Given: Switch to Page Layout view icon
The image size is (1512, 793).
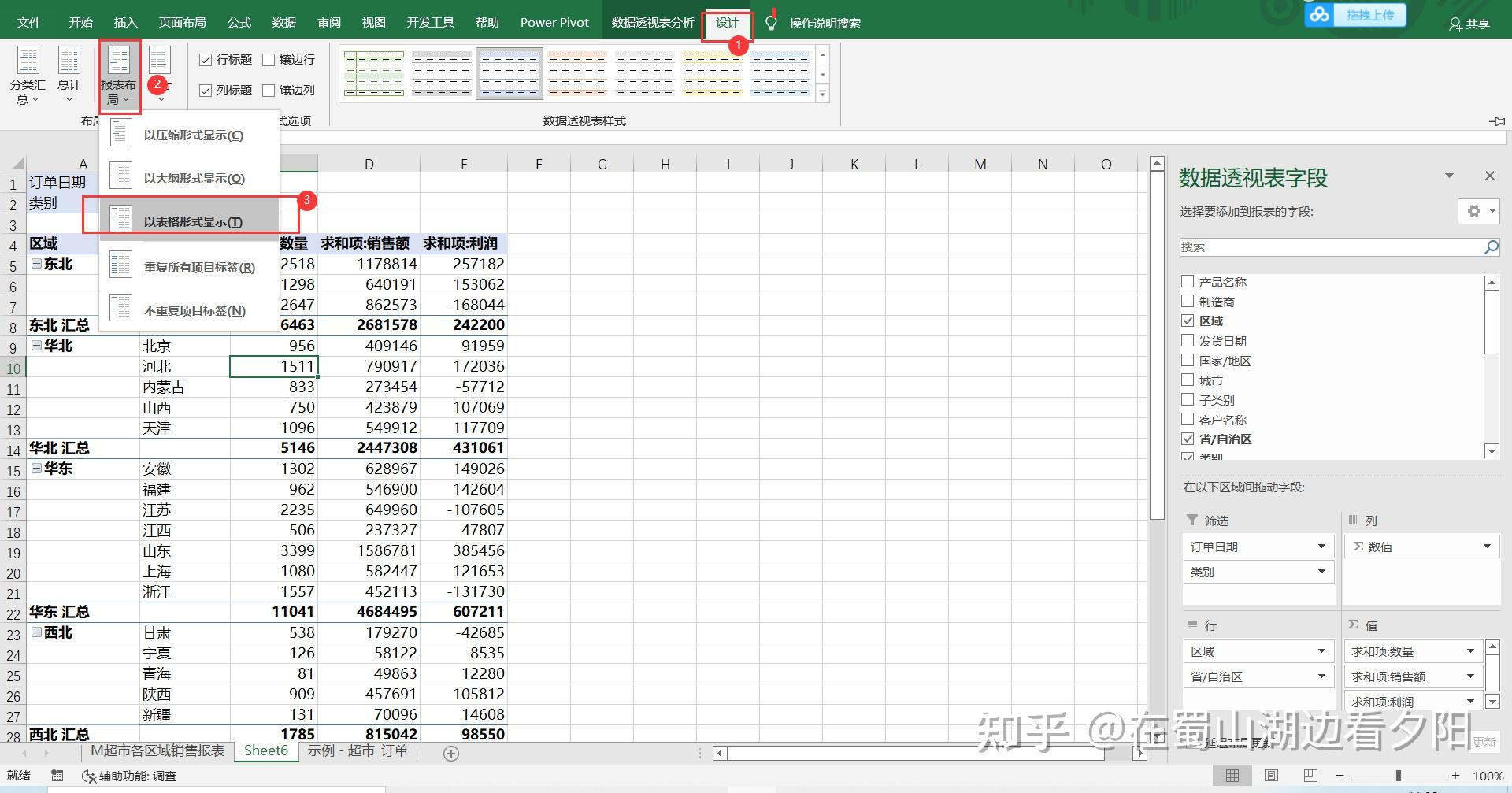Looking at the screenshot, I should (1270, 776).
